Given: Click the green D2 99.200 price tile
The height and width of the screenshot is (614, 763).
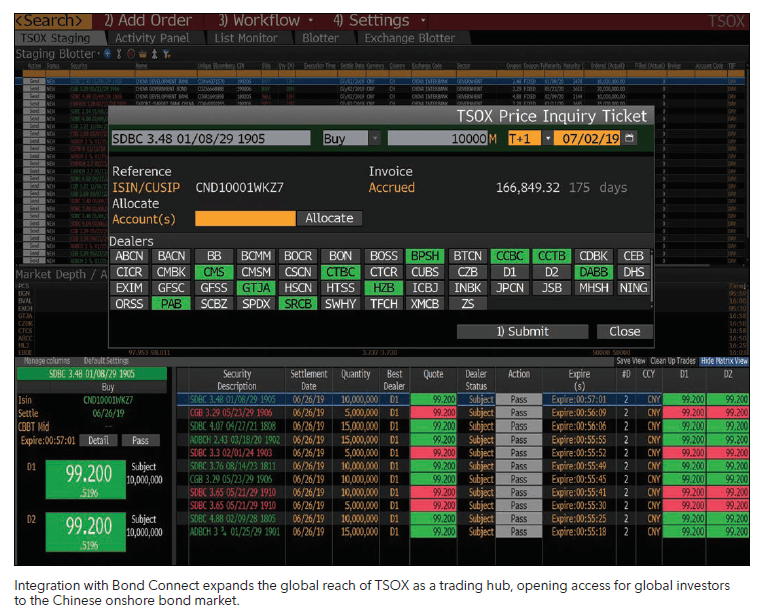Looking at the screenshot, I should [86, 532].
